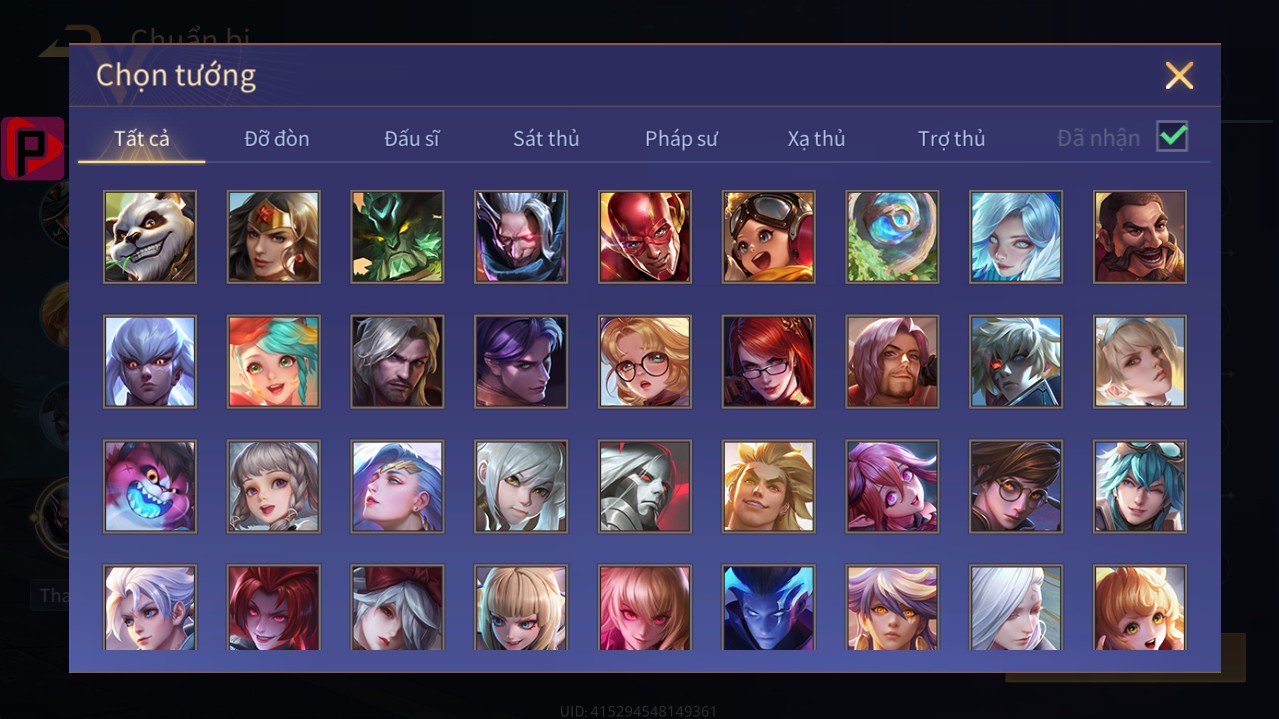Choose the red-masked Flash hero

click(645, 237)
